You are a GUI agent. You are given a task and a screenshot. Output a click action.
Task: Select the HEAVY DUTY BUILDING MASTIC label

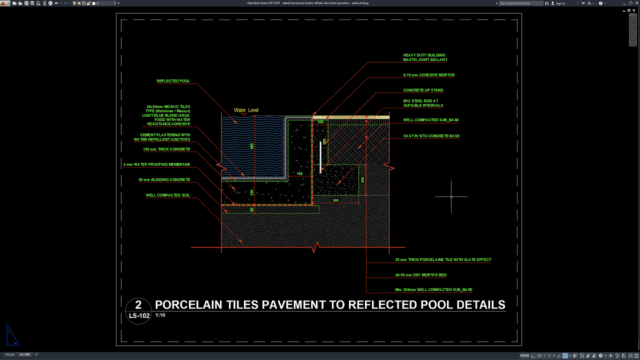click(425, 57)
